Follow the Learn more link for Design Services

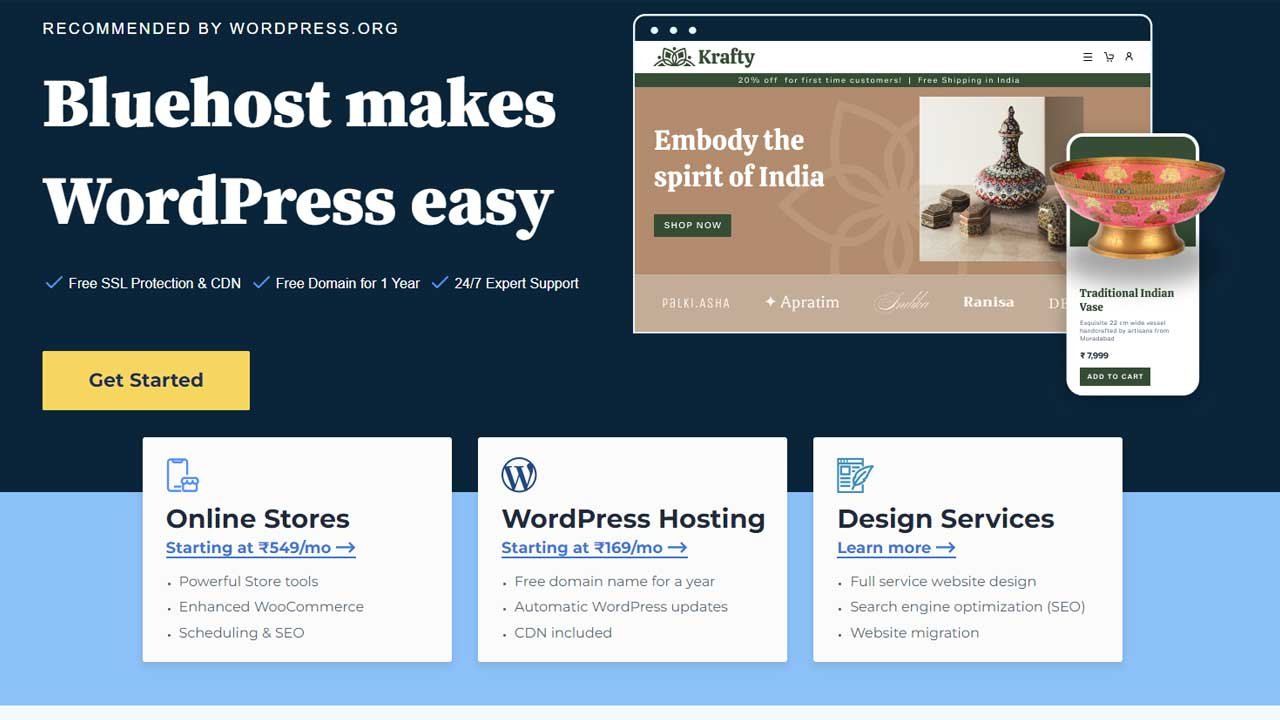click(x=896, y=548)
